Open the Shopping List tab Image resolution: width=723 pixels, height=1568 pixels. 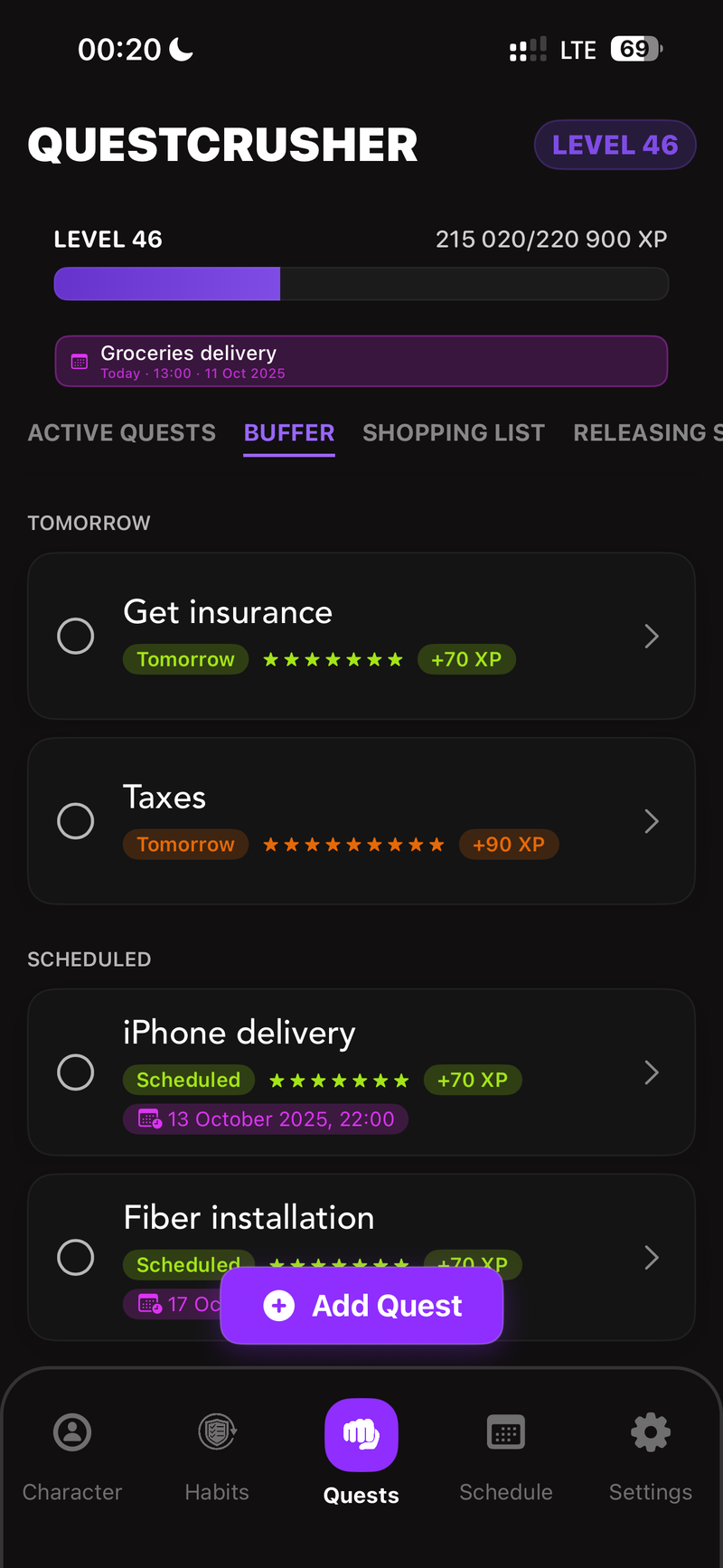click(454, 433)
